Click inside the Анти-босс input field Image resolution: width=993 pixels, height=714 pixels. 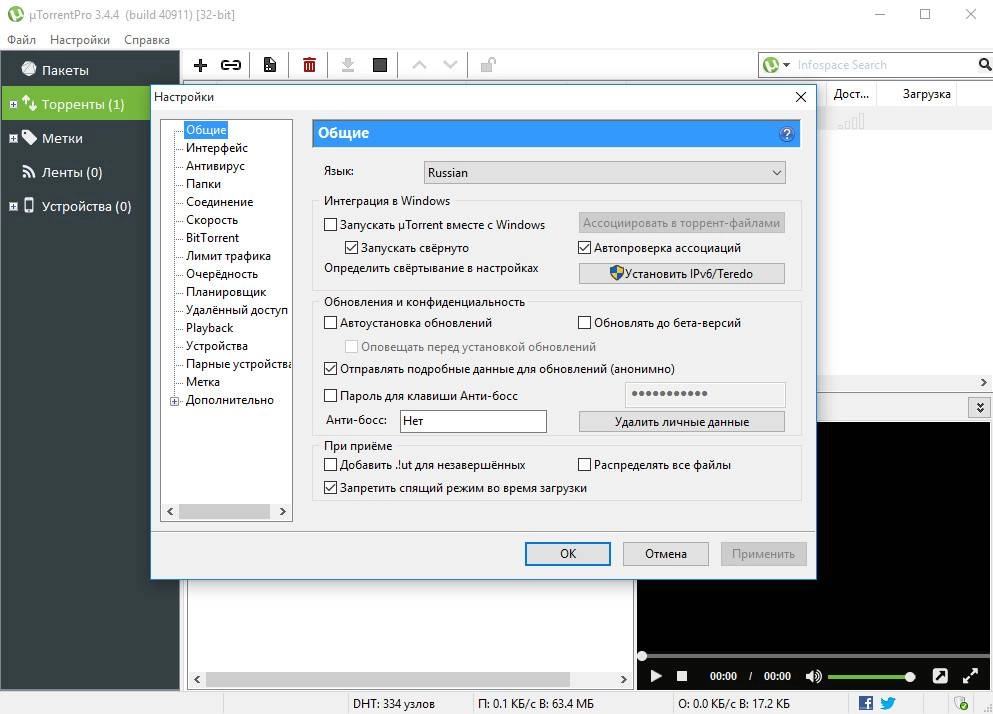point(472,421)
